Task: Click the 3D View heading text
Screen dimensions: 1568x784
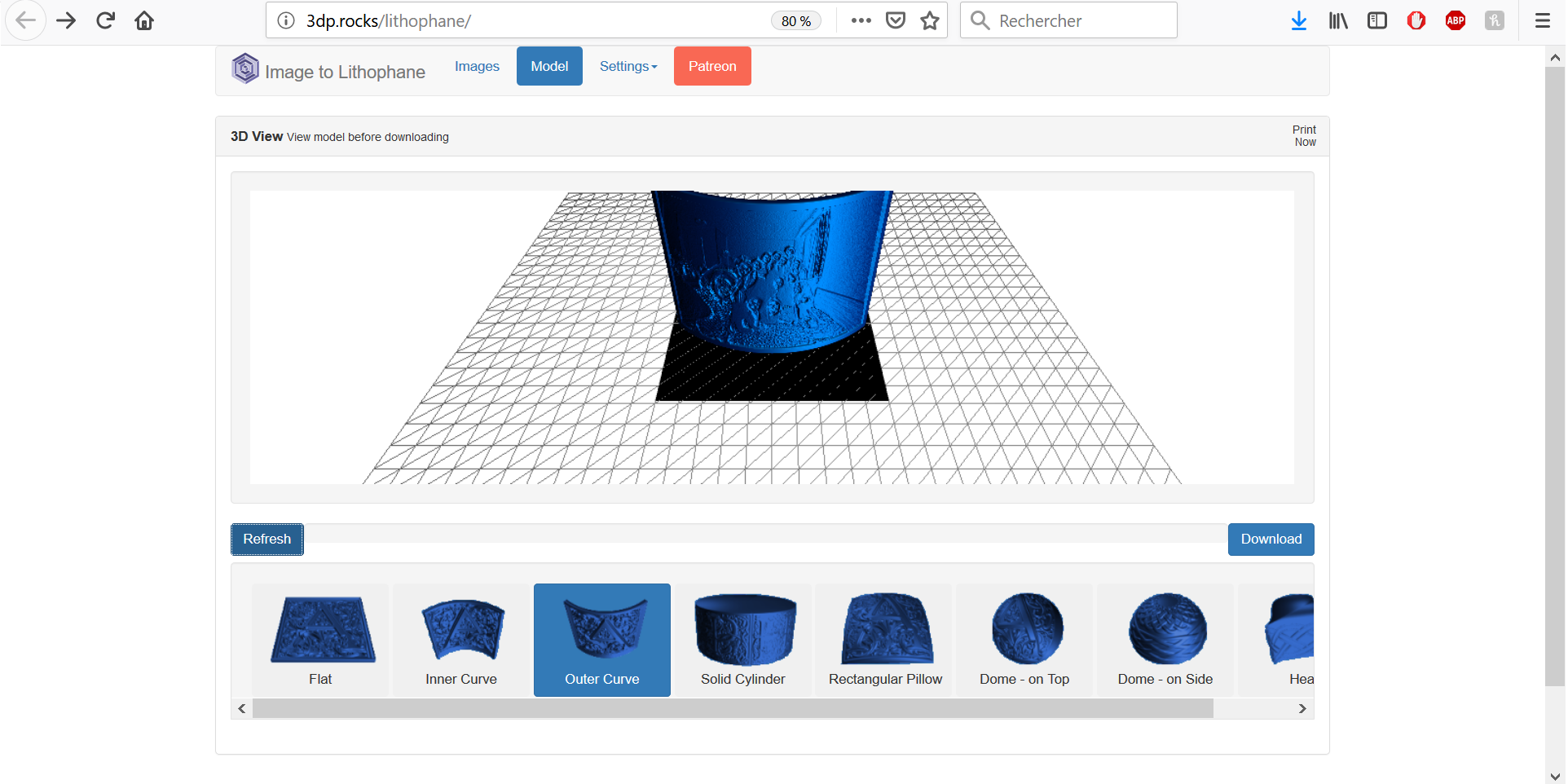Action: click(x=257, y=136)
